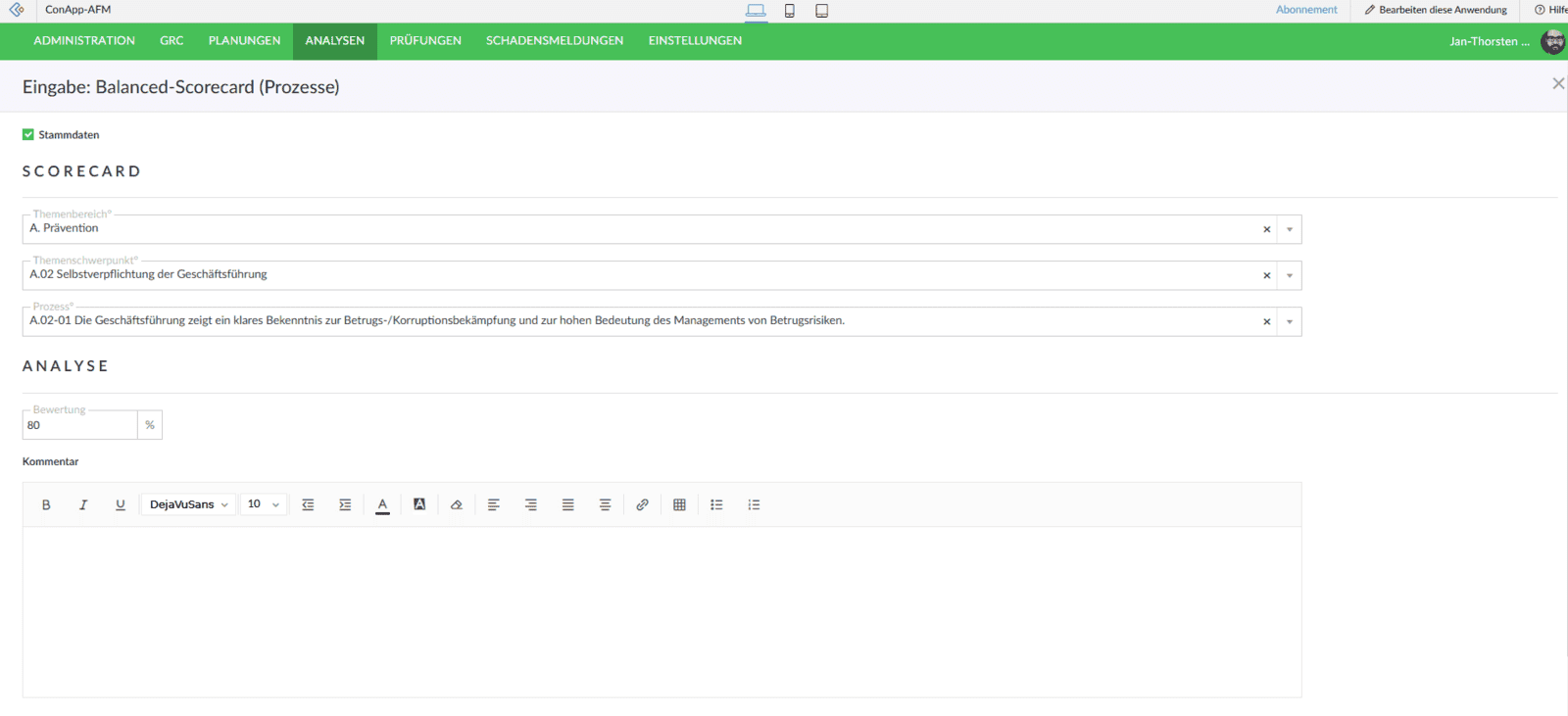The image size is (1568, 716).
Task: Apply italic formatting in comment editor
Action: tap(83, 504)
